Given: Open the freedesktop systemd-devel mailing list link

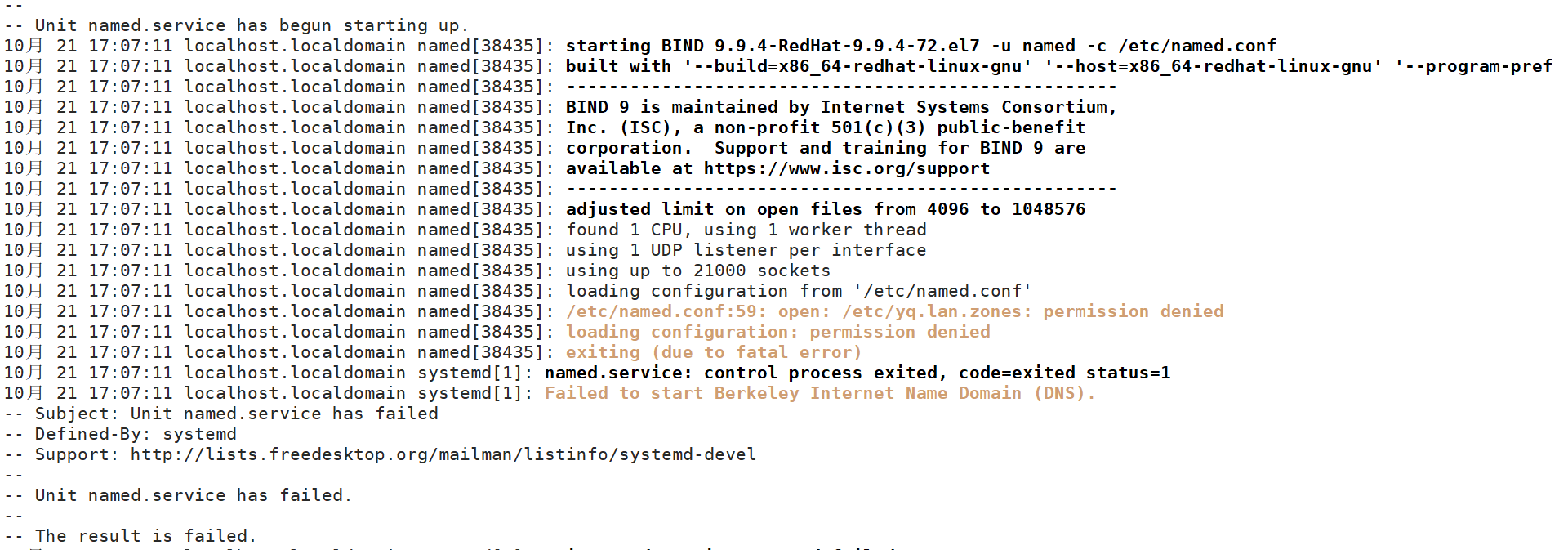Looking at the screenshot, I should (x=443, y=455).
